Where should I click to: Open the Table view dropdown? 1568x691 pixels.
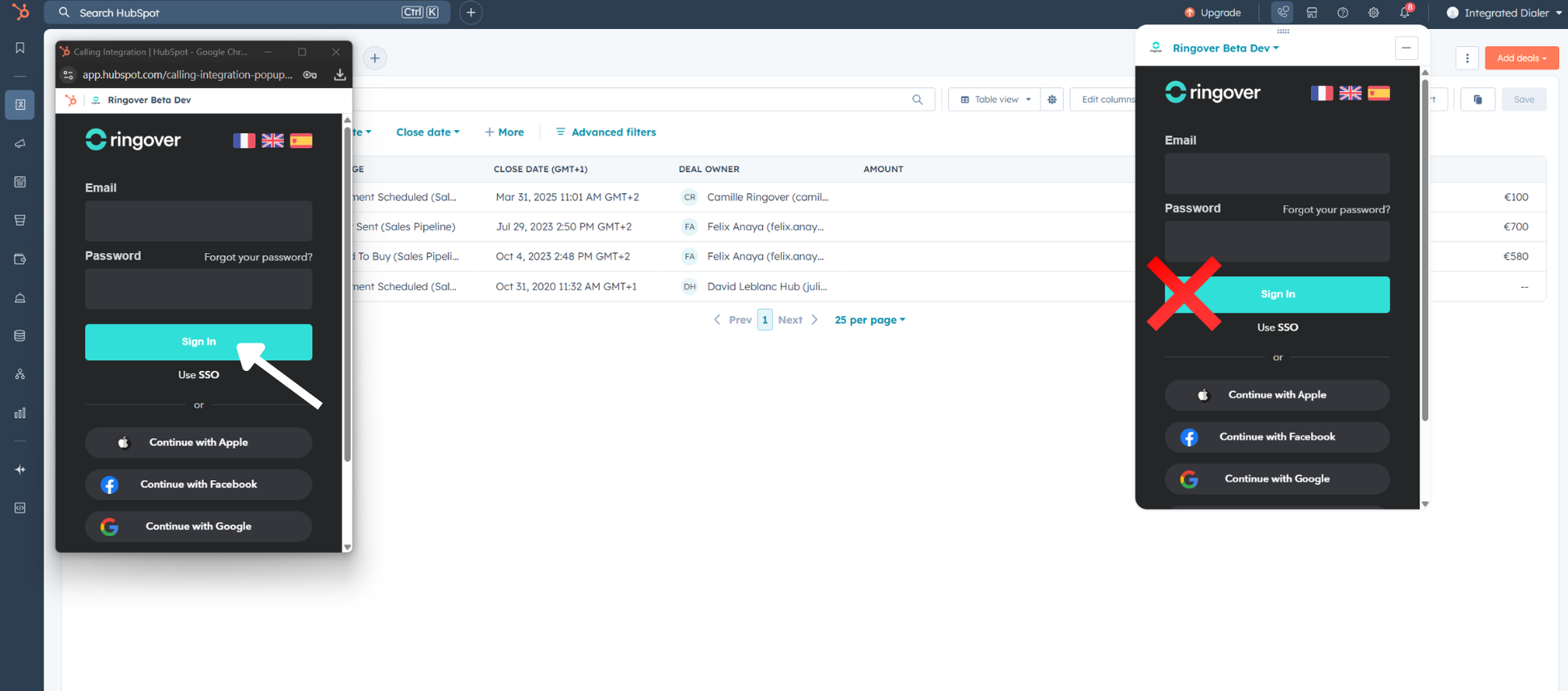[x=995, y=99]
